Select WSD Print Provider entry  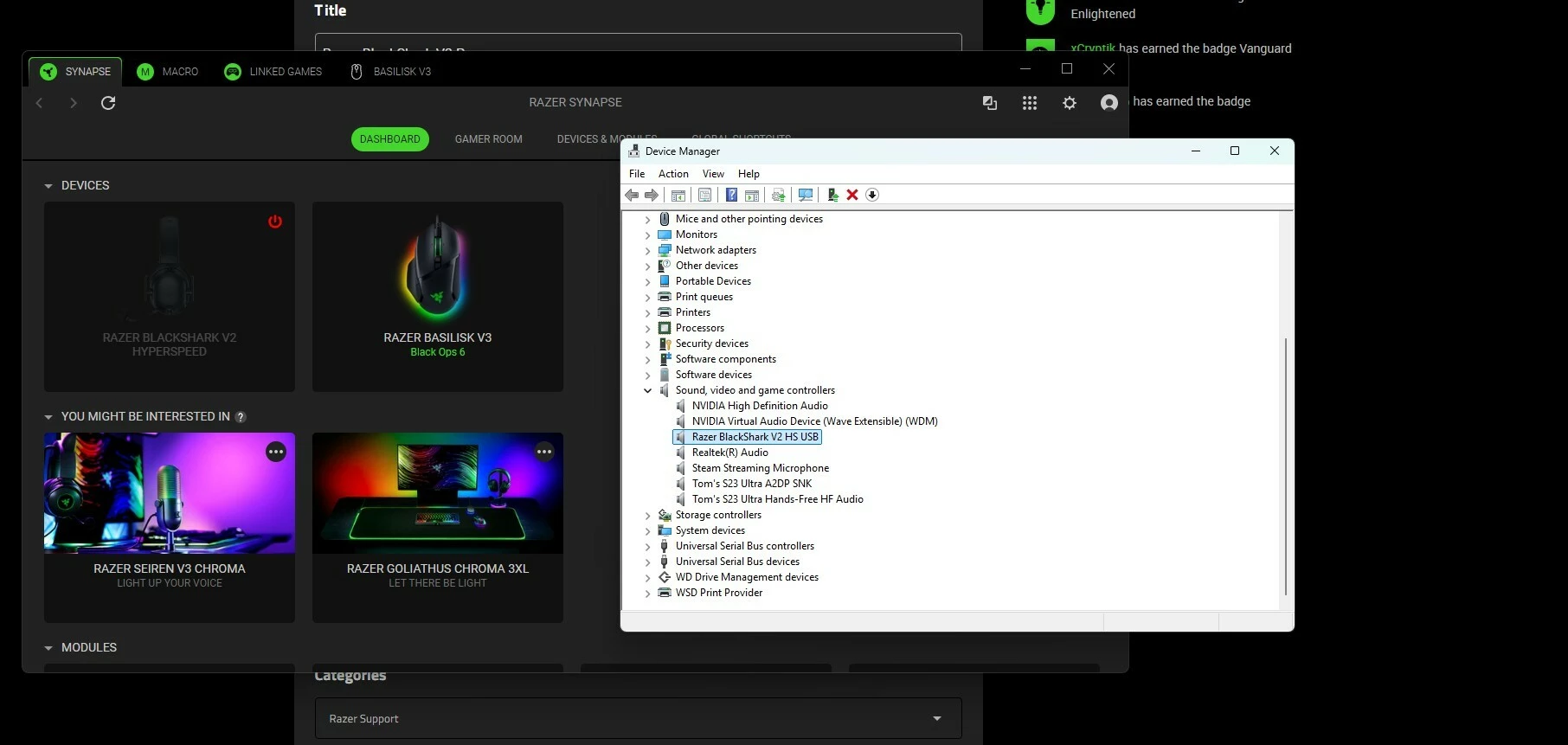718,593
